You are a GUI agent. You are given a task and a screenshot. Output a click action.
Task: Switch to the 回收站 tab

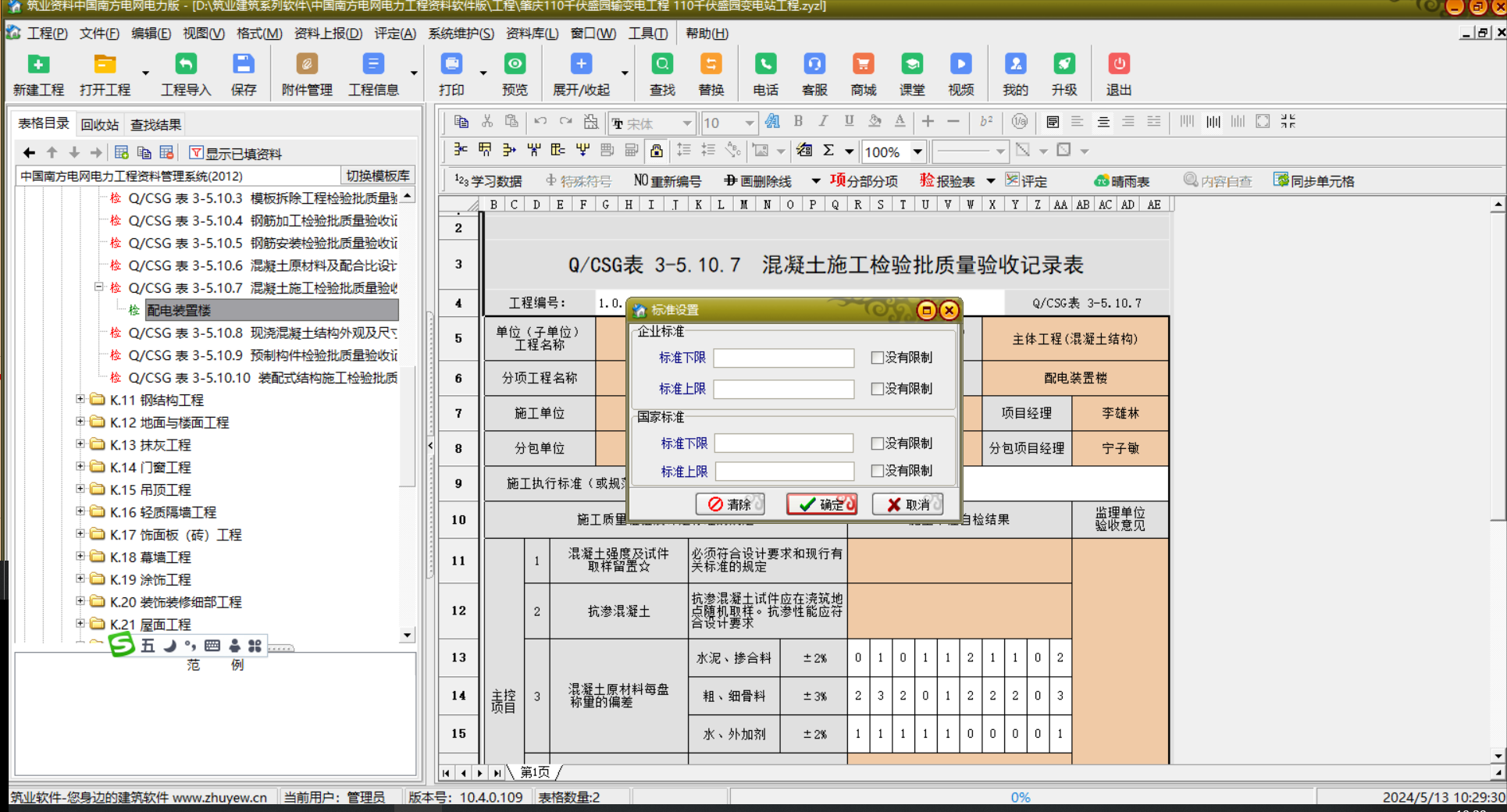(x=99, y=124)
